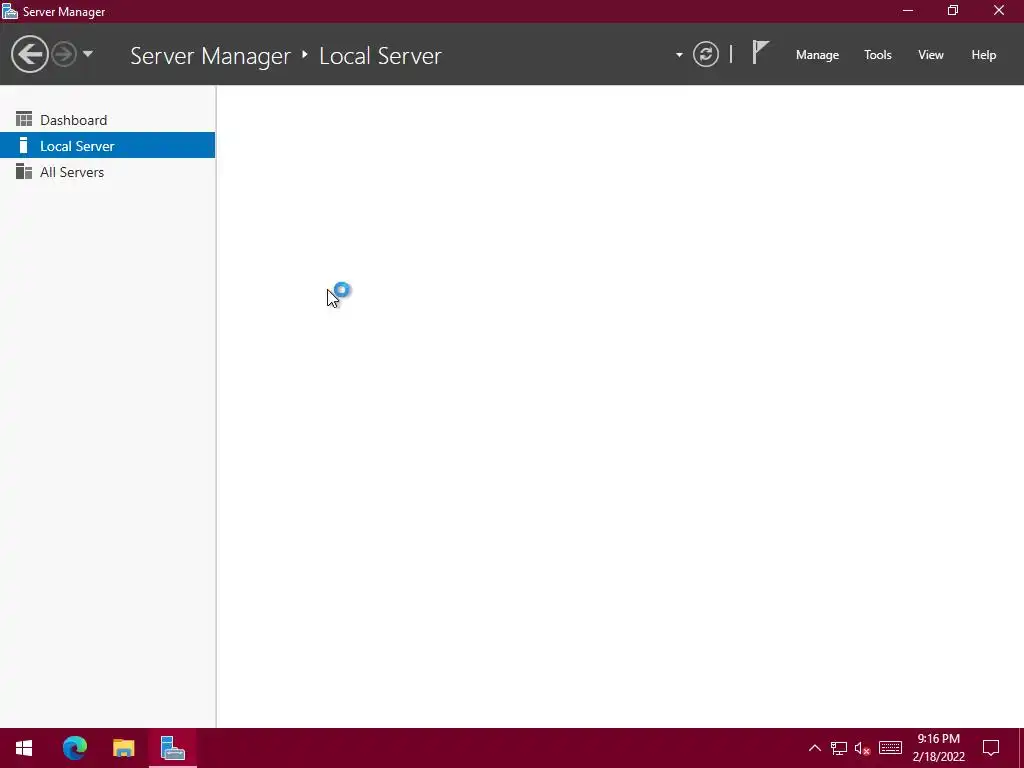1024x768 pixels.
Task: Click the Dashboard grid icon
Action: click(x=24, y=119)
